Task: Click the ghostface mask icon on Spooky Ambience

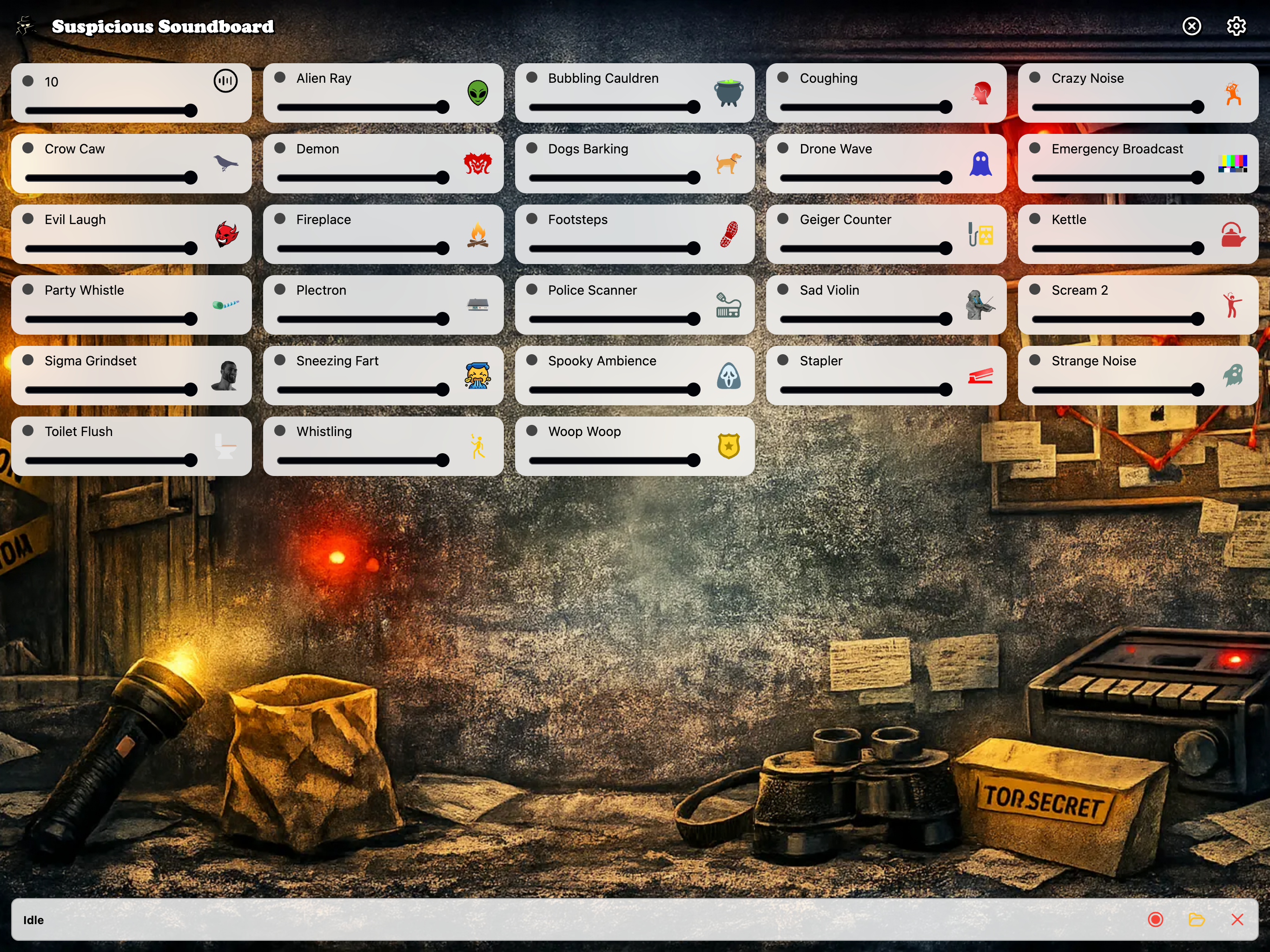Action: [728, 376]
